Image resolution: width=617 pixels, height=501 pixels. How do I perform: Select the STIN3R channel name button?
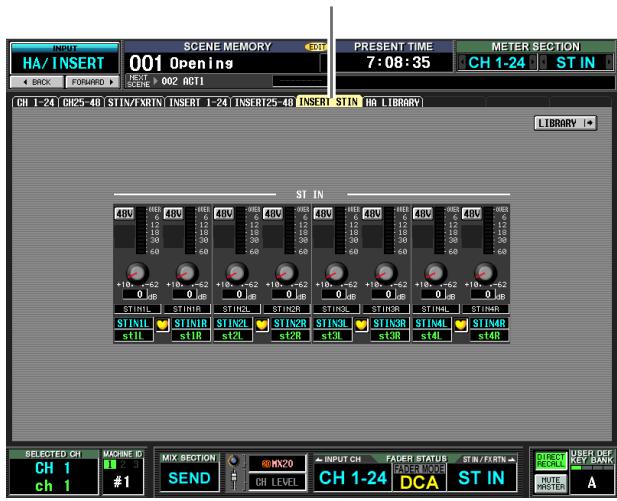point(390,324)
